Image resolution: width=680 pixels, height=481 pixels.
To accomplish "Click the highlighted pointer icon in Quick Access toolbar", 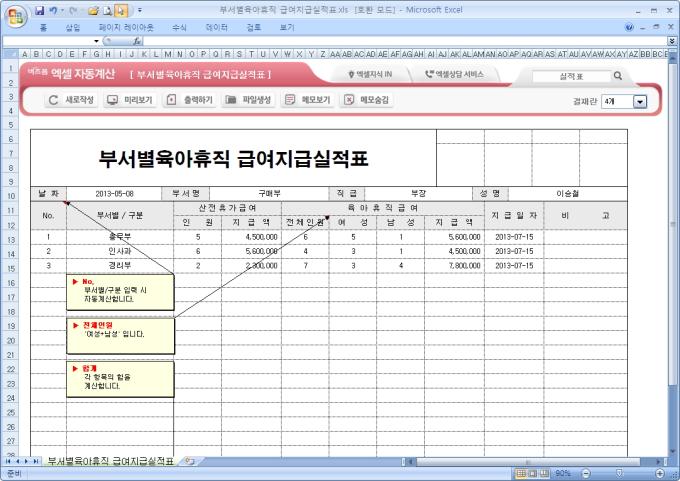I will 121,11.
